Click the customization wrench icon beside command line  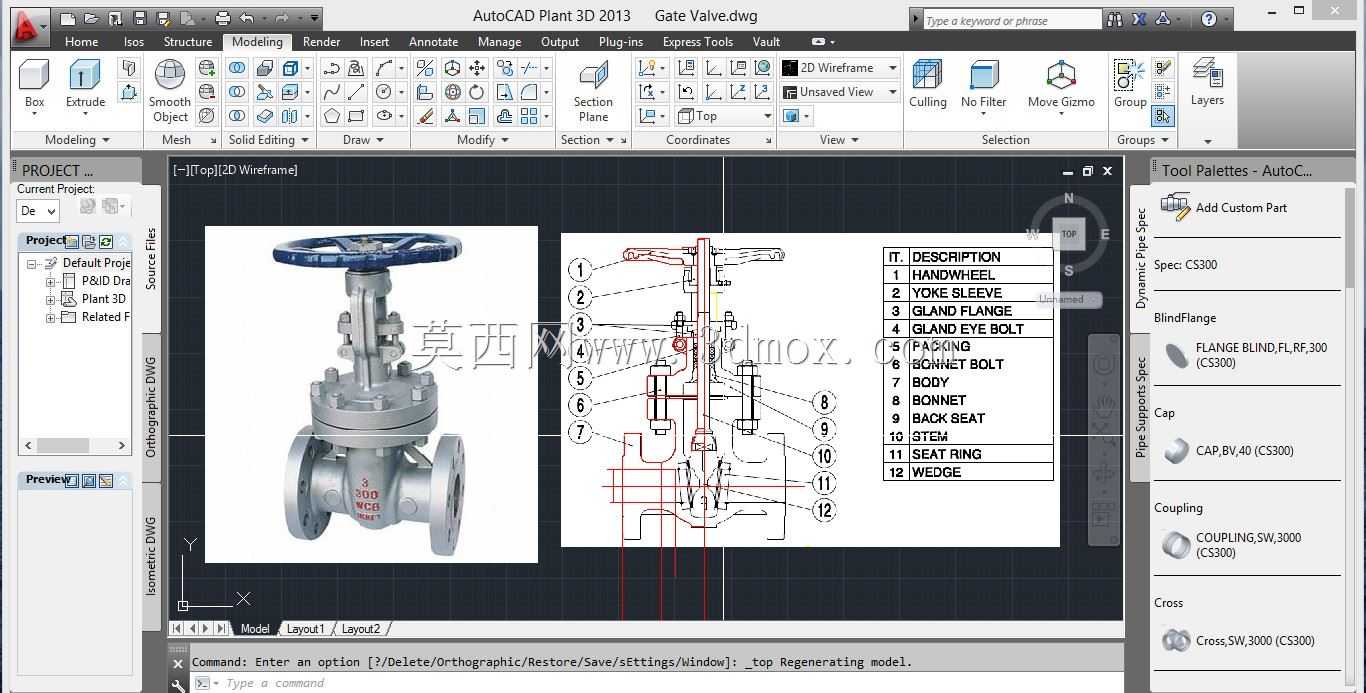tap(178, 685)
